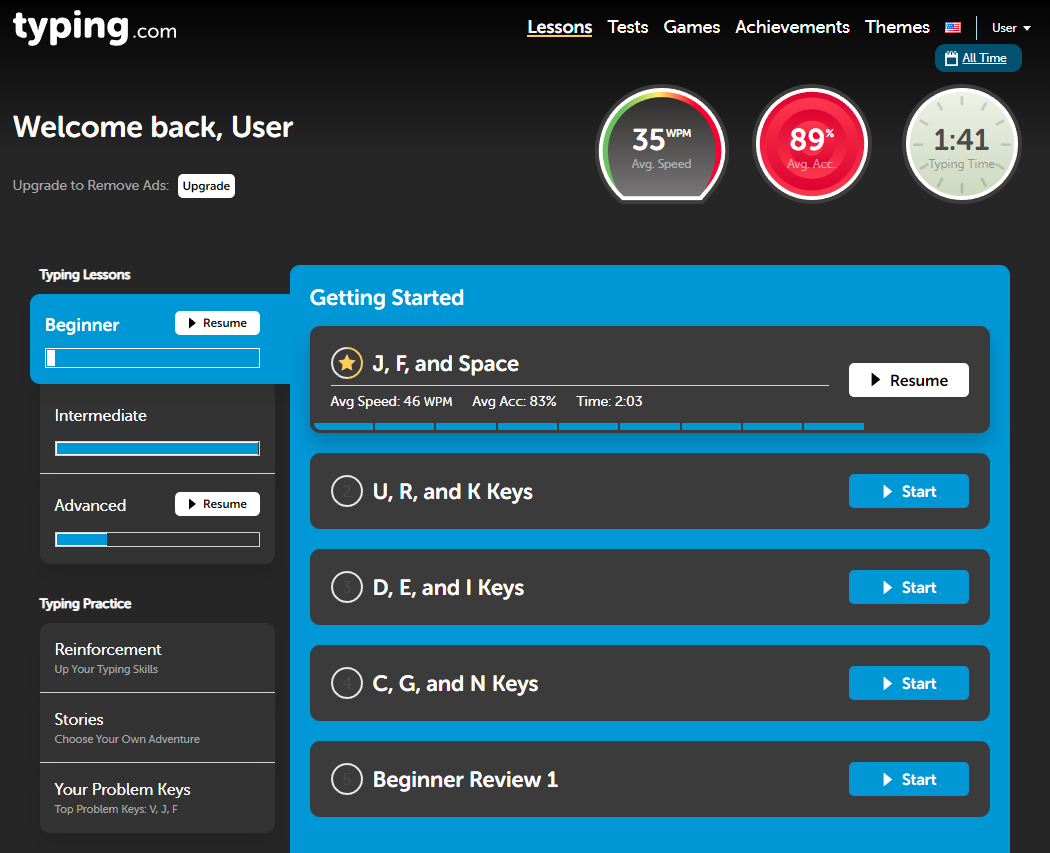Click the Upgrade button
This screenshot has height=853, width=1050.
coord(206,186)
